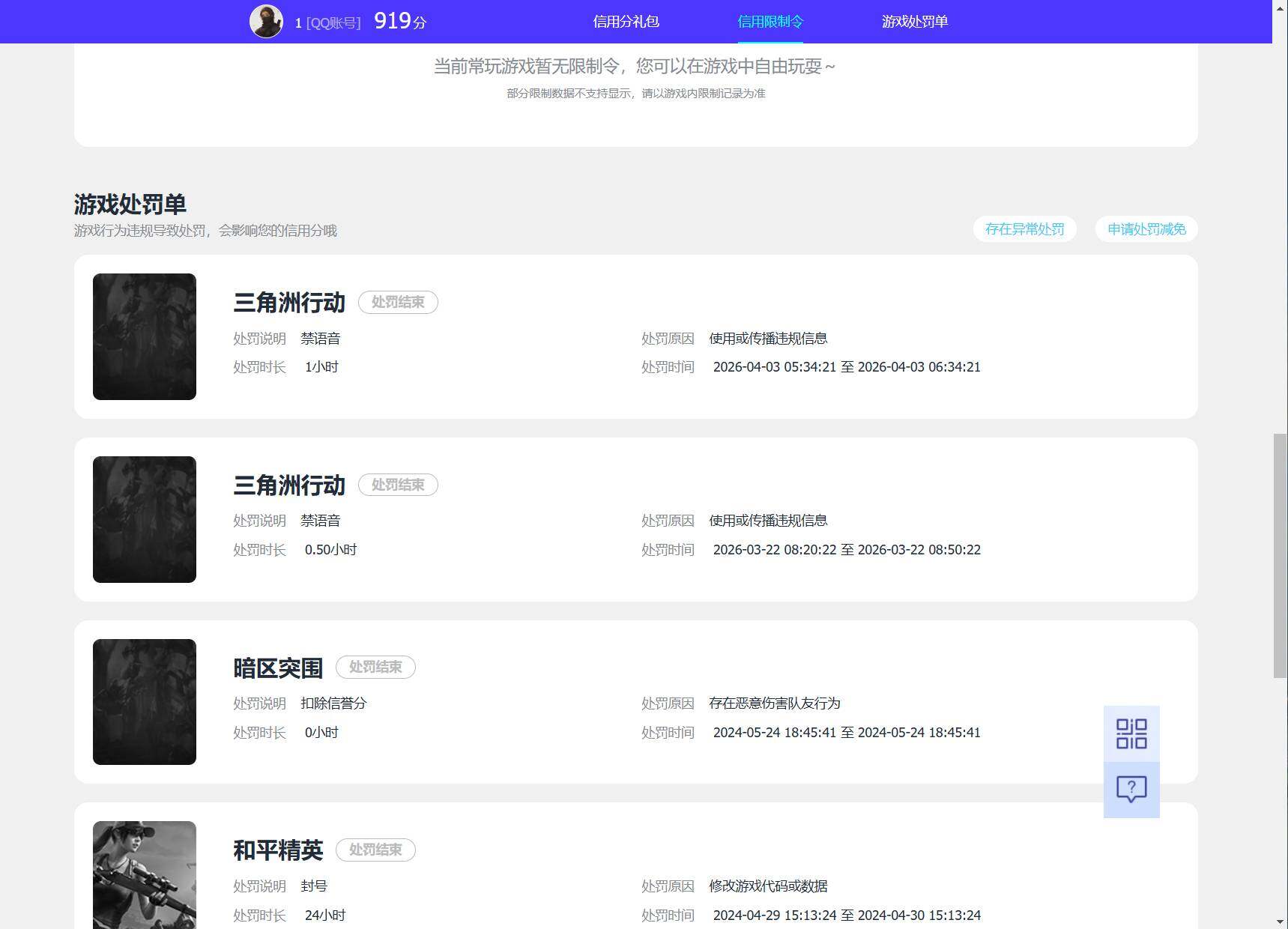Click the user avatar in the header

pyautogui.click(x=266, y=21)
